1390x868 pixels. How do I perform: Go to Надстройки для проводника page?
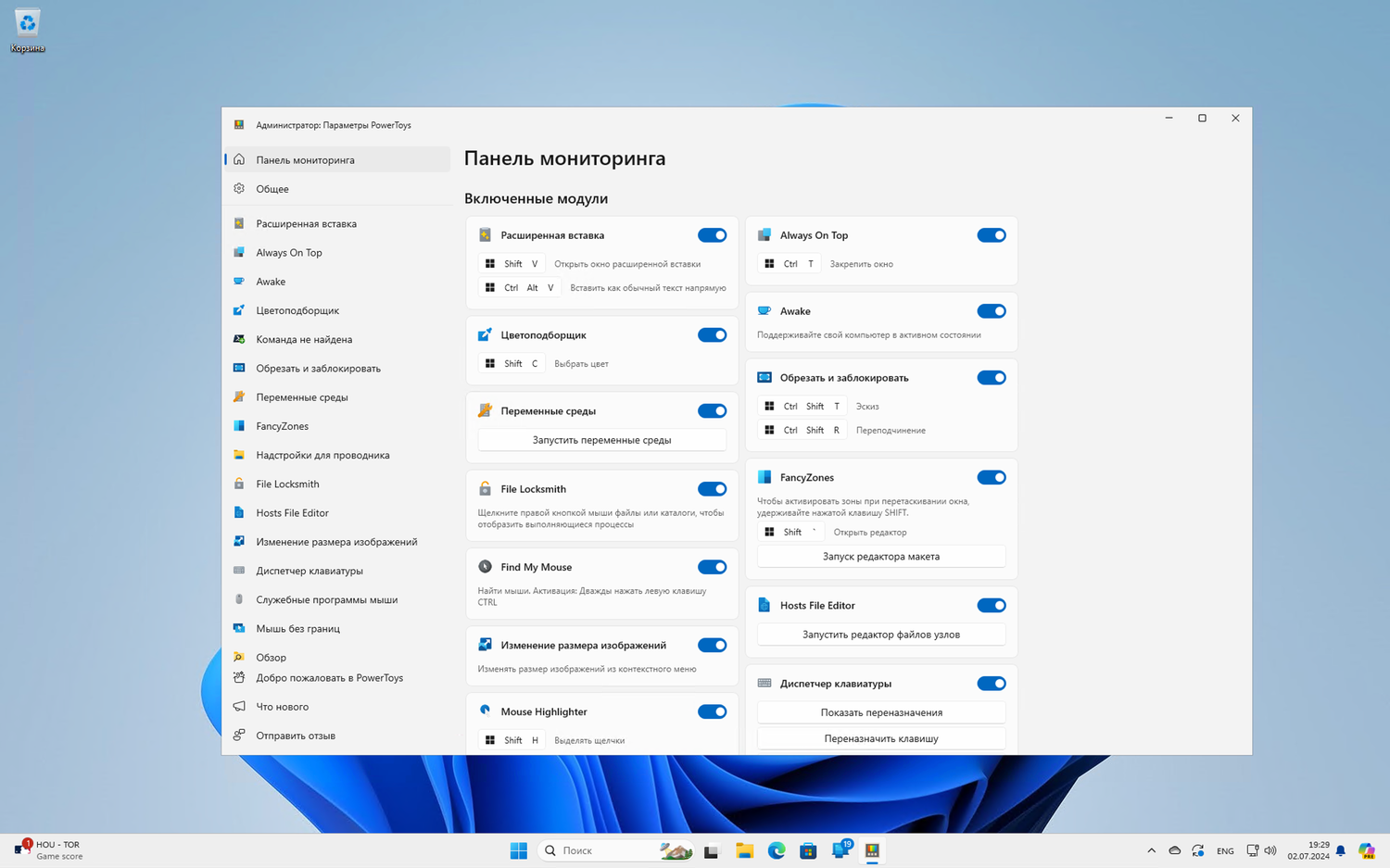337,455
